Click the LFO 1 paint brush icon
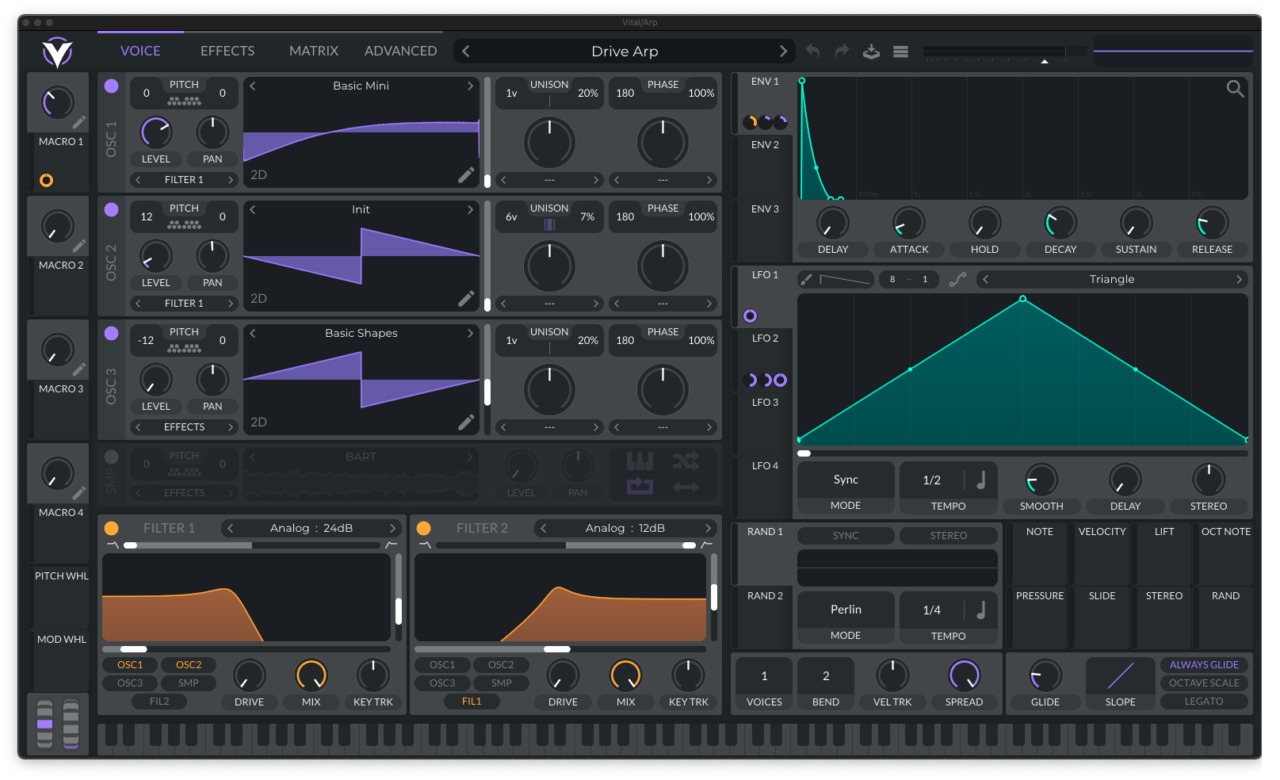Image resolution: width=1280 pixels, height=780 pixels. click(x=806, y=280)
